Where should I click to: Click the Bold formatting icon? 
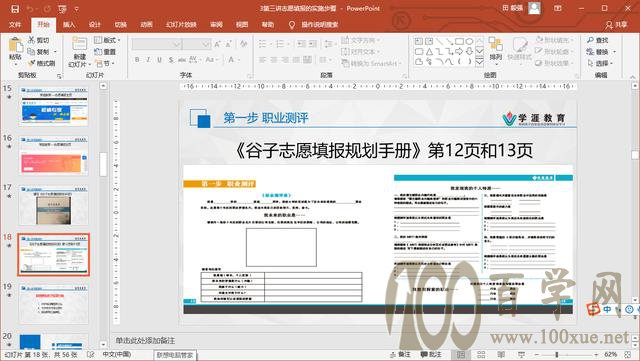click(137, 60)
